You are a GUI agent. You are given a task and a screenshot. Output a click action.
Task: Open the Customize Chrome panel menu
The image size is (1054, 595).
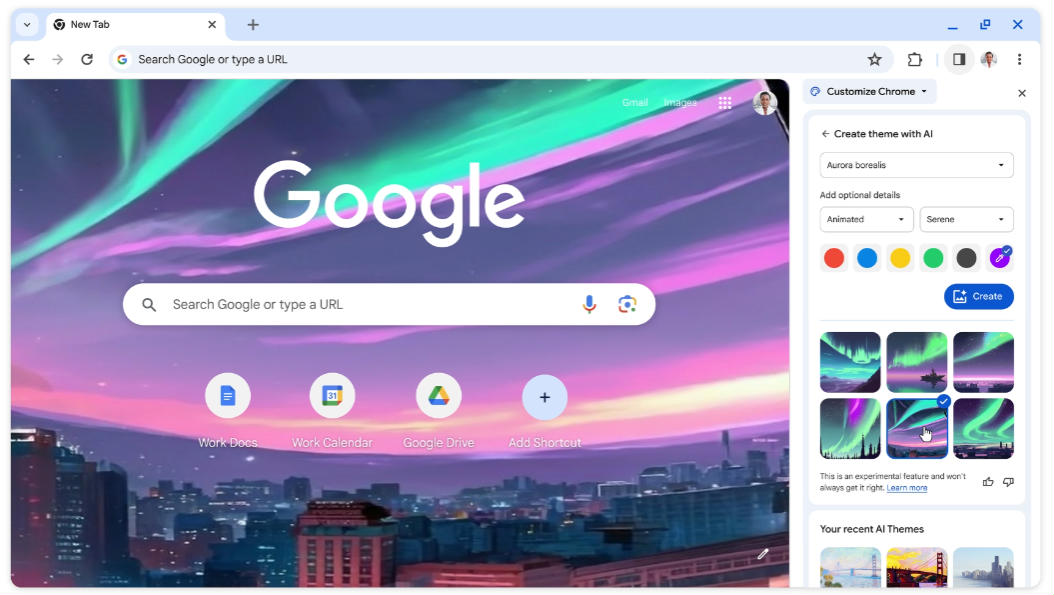tap(869, 91)
